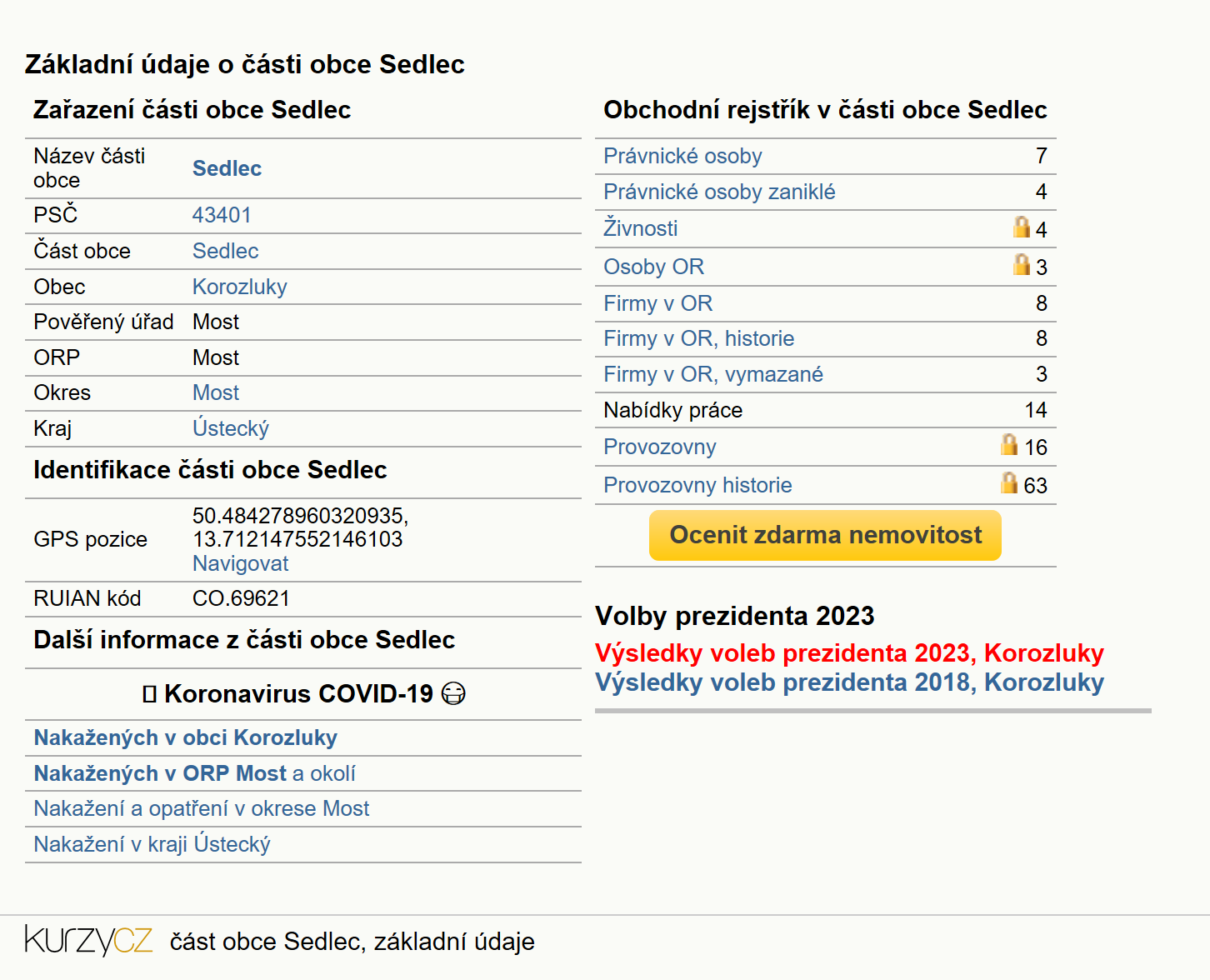Click the Navigovat link under GPS coordinates
The image size is (1210, 980).
pos(240,563)
